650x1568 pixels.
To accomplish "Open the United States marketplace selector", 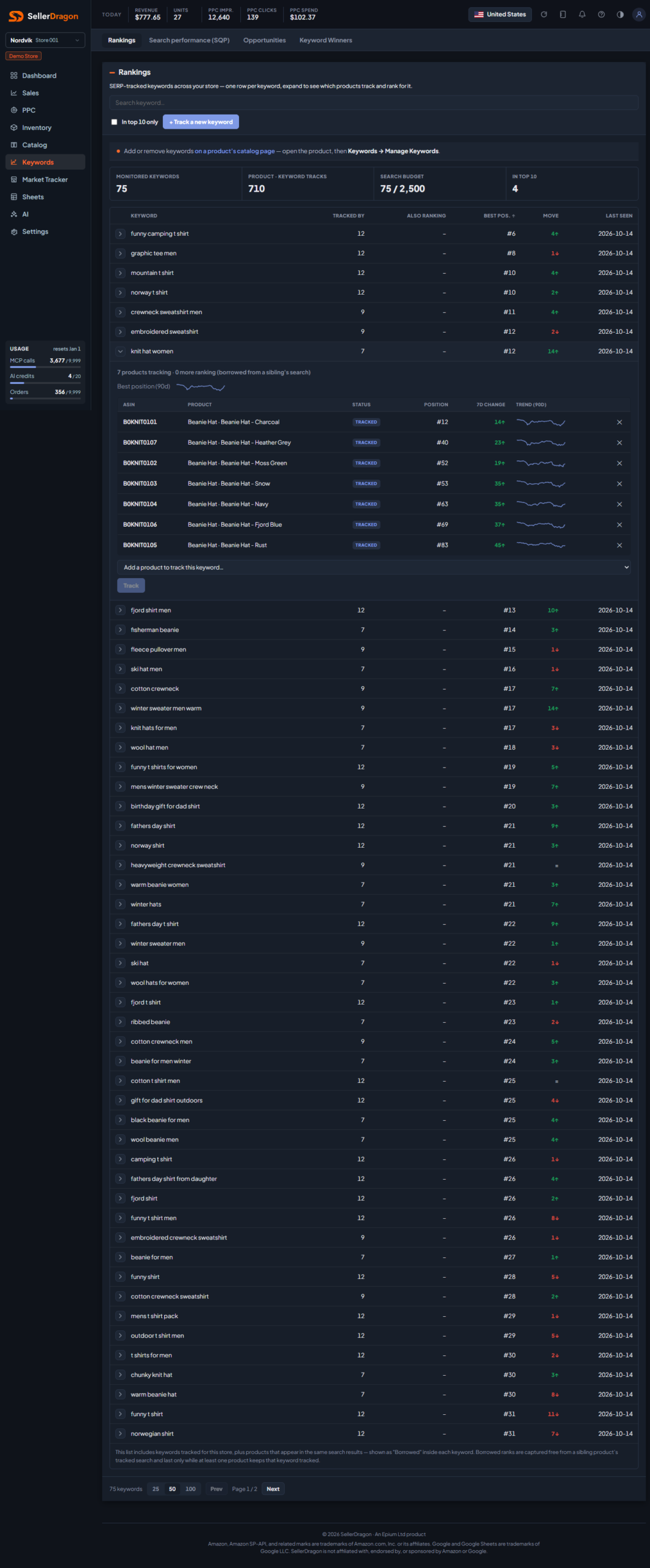I will point(500,14).
